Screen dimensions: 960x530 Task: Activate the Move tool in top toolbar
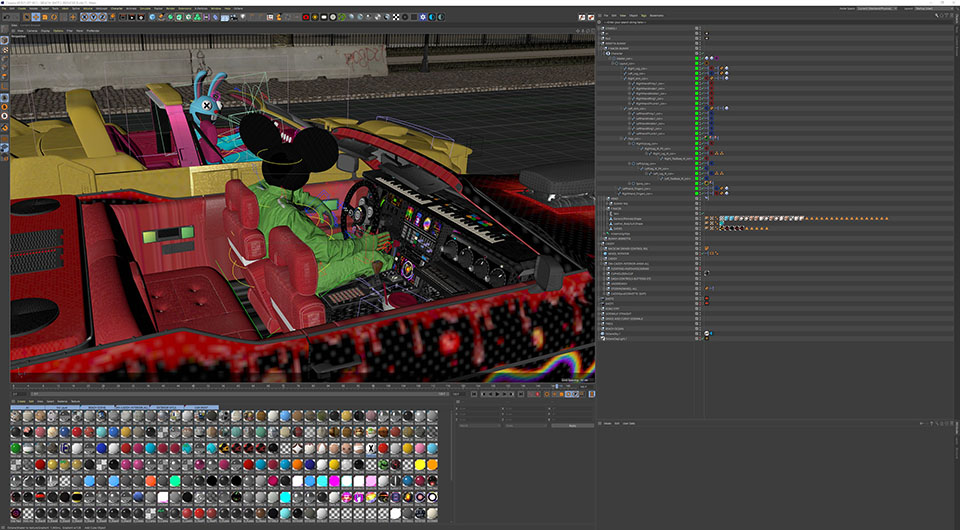pyautogui.click(x=36, y=17)
